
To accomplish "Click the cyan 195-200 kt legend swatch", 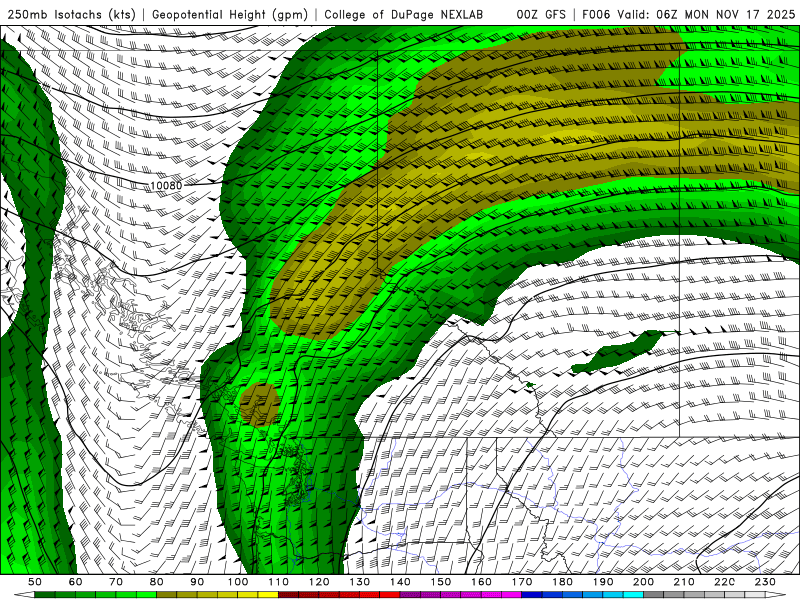I will 633,595.
